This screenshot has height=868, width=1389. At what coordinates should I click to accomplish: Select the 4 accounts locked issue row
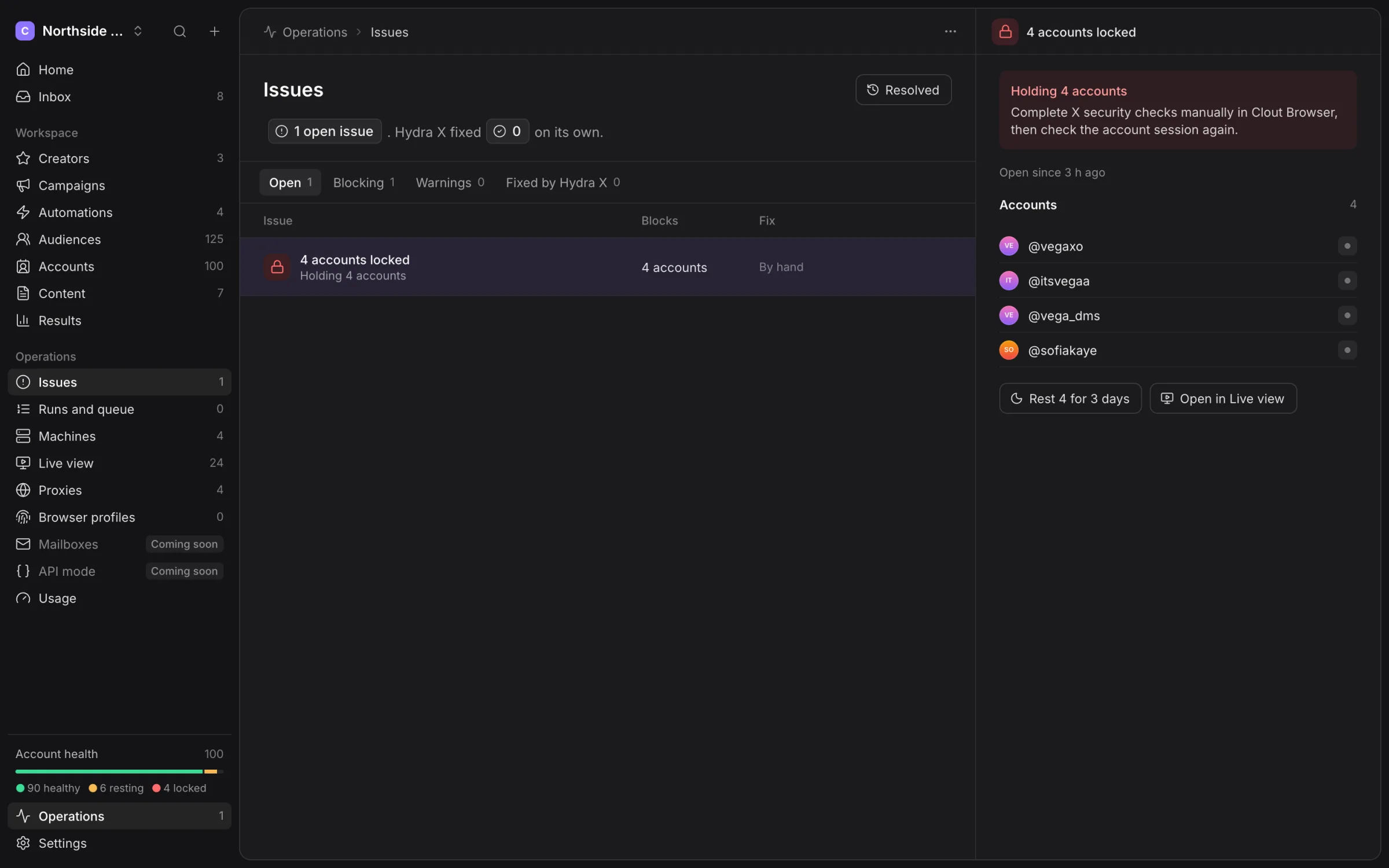[608, 267]
